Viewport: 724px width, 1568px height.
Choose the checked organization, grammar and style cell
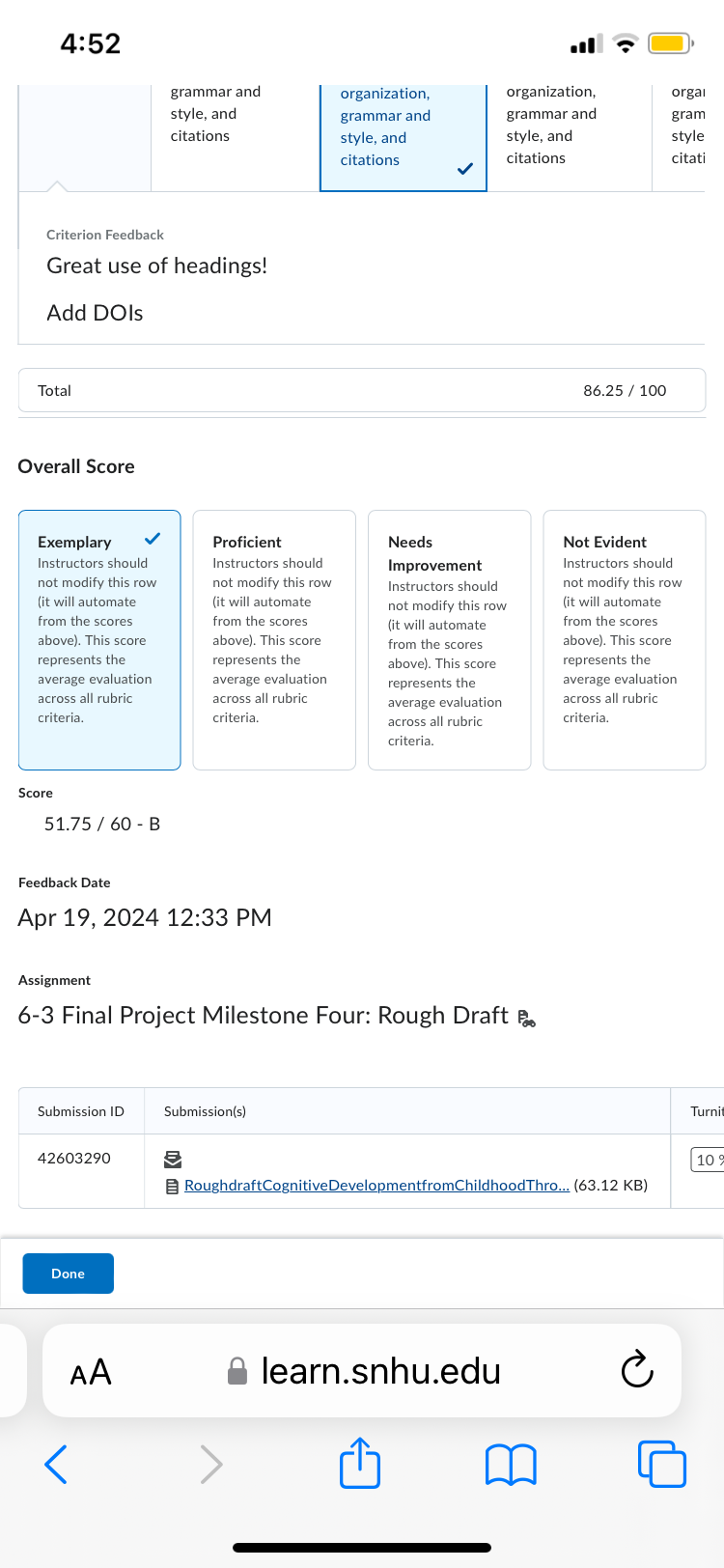404,137
